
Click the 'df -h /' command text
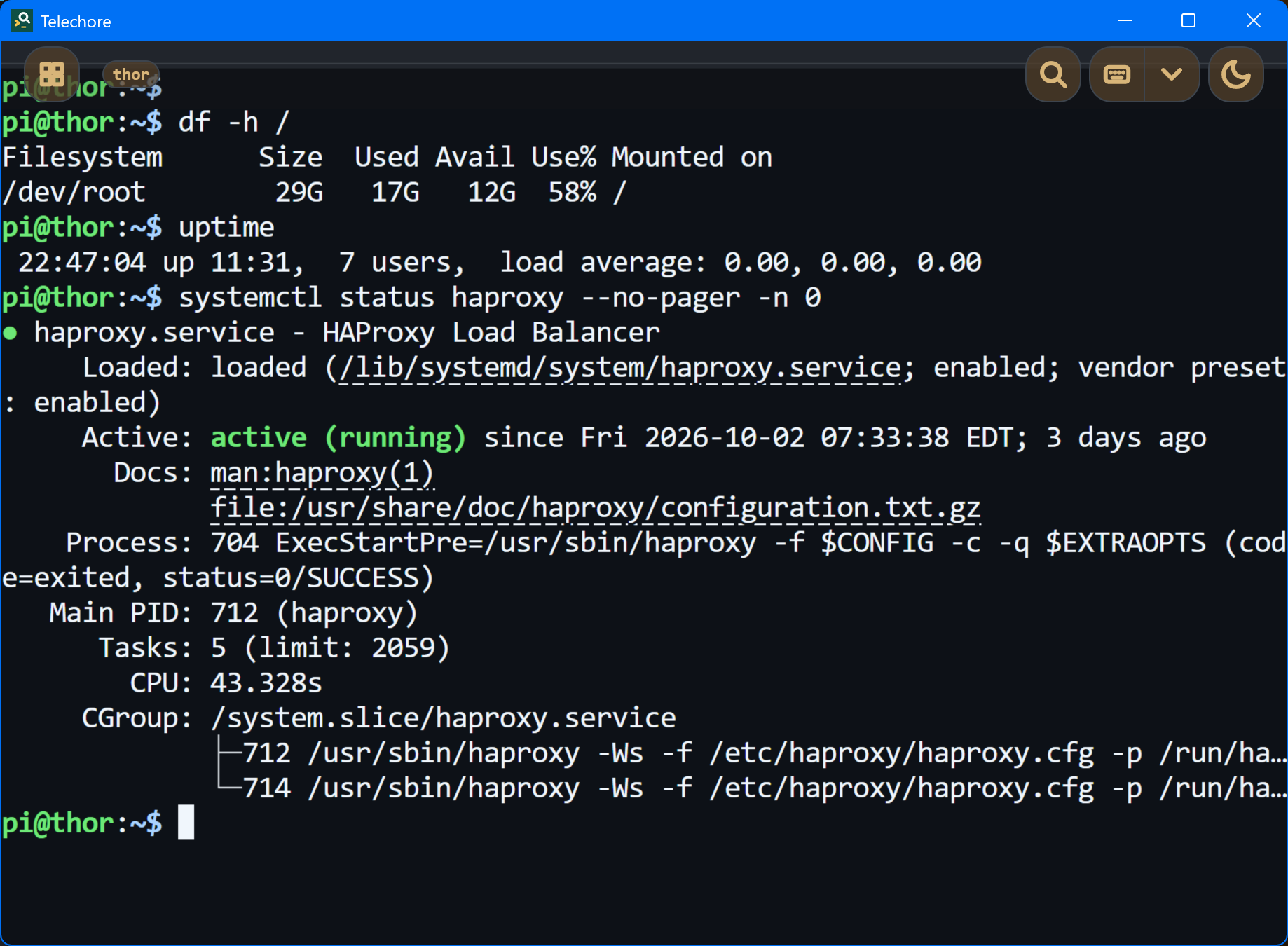tap(234, 123)
